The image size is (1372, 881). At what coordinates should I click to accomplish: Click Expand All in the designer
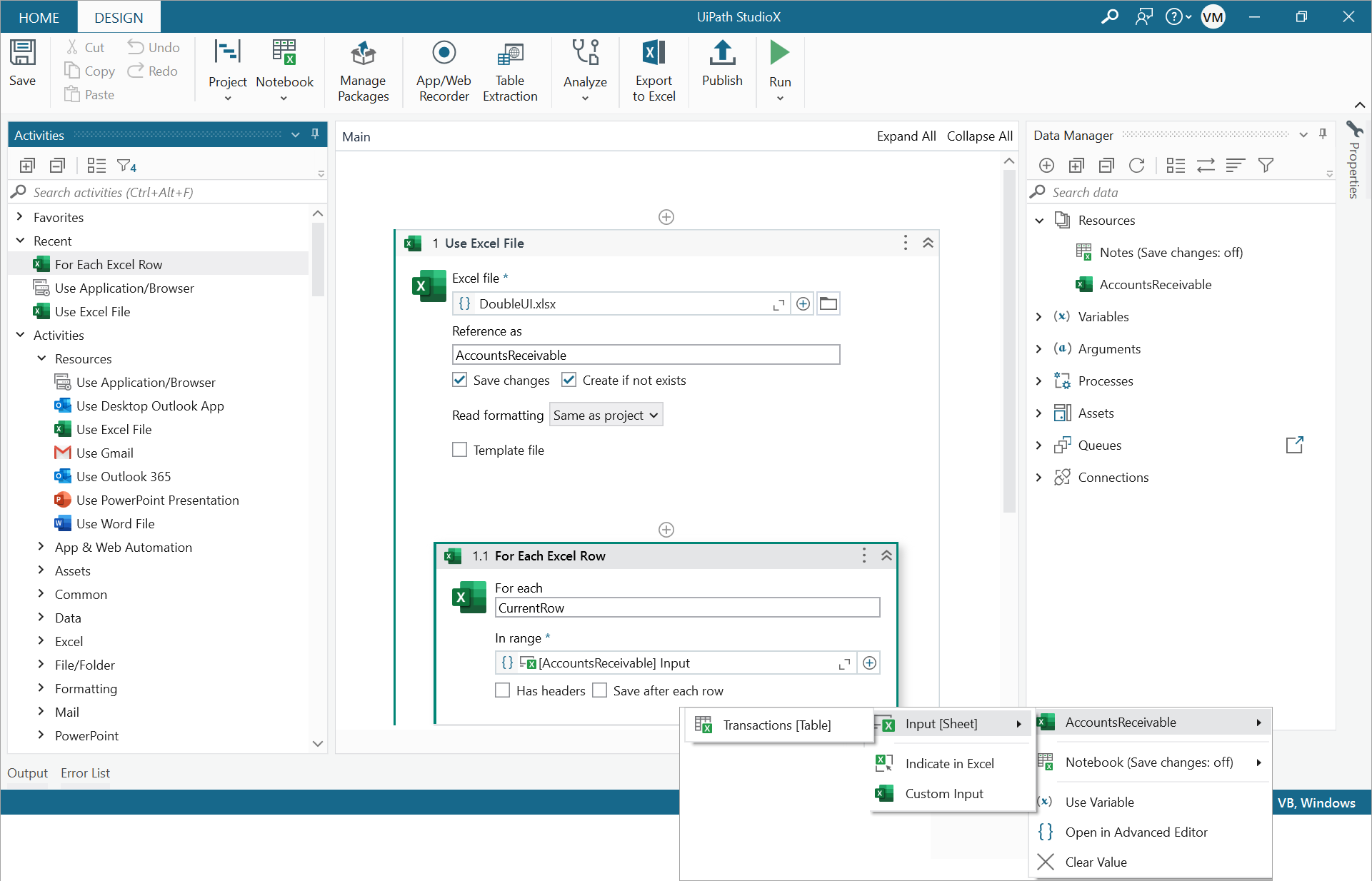pyautogui.click(x=906, y=136)
